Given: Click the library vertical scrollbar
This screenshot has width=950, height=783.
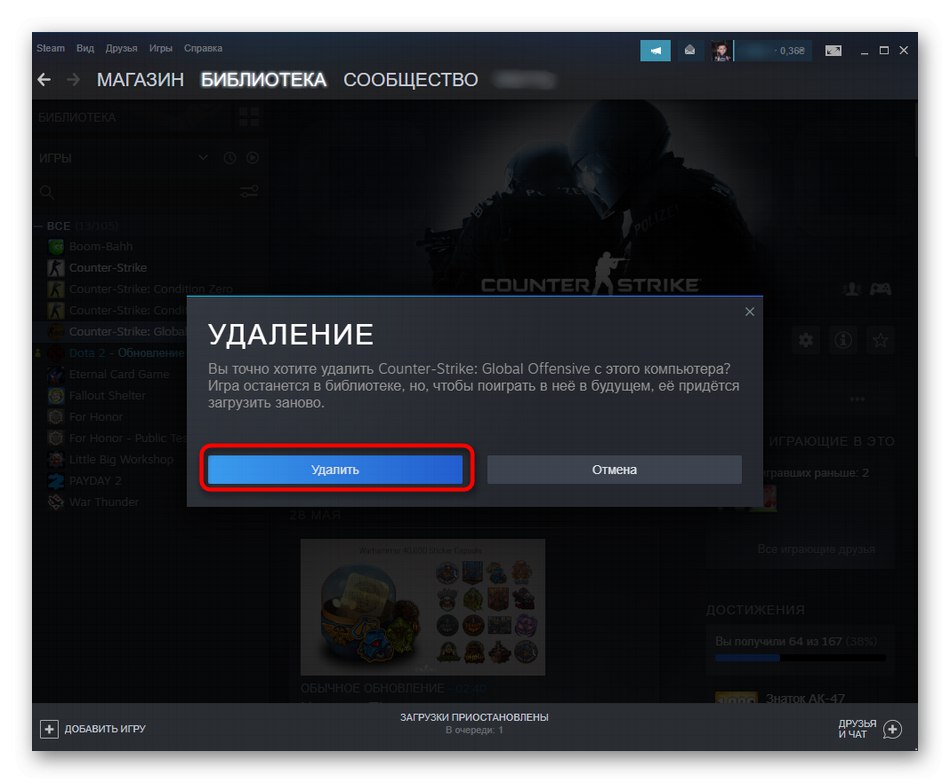Looking at the screenshot, I should coord(915,128).
